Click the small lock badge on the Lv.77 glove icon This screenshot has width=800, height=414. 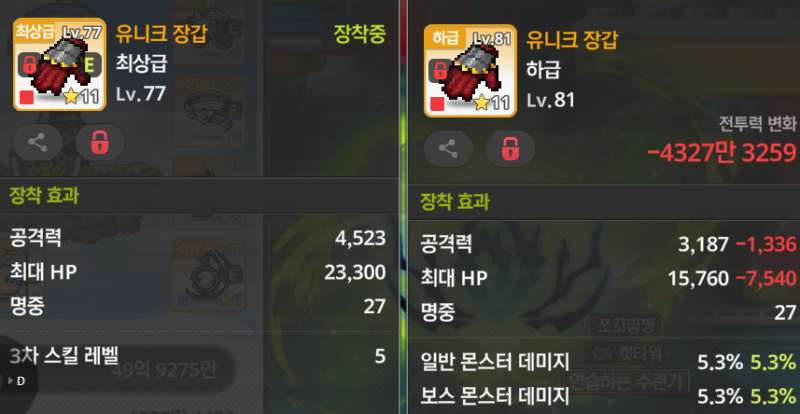click(x=30, y=64)
